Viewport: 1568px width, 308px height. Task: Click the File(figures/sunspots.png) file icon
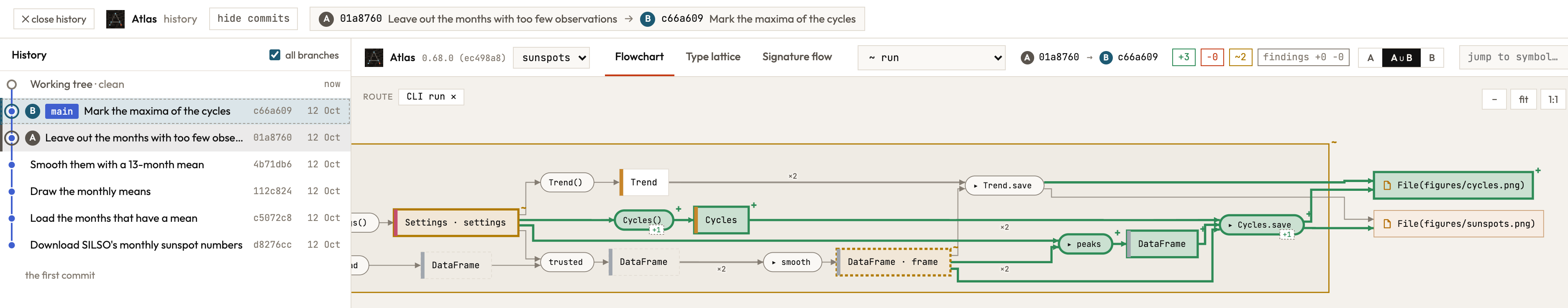tap(1387, 224)
